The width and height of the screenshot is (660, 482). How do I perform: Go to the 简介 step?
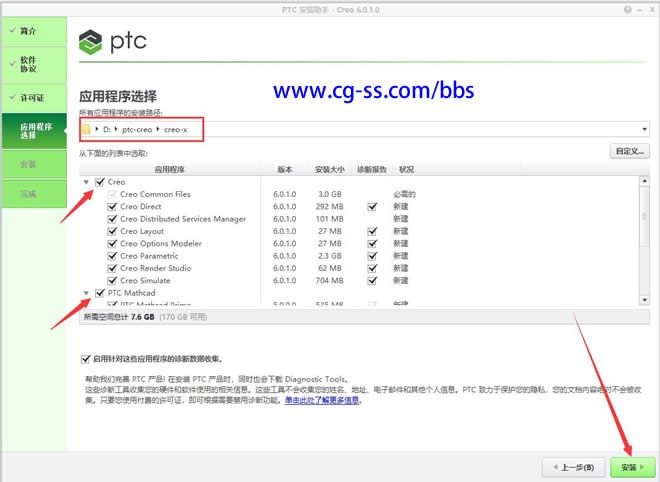tap(33, 31)
